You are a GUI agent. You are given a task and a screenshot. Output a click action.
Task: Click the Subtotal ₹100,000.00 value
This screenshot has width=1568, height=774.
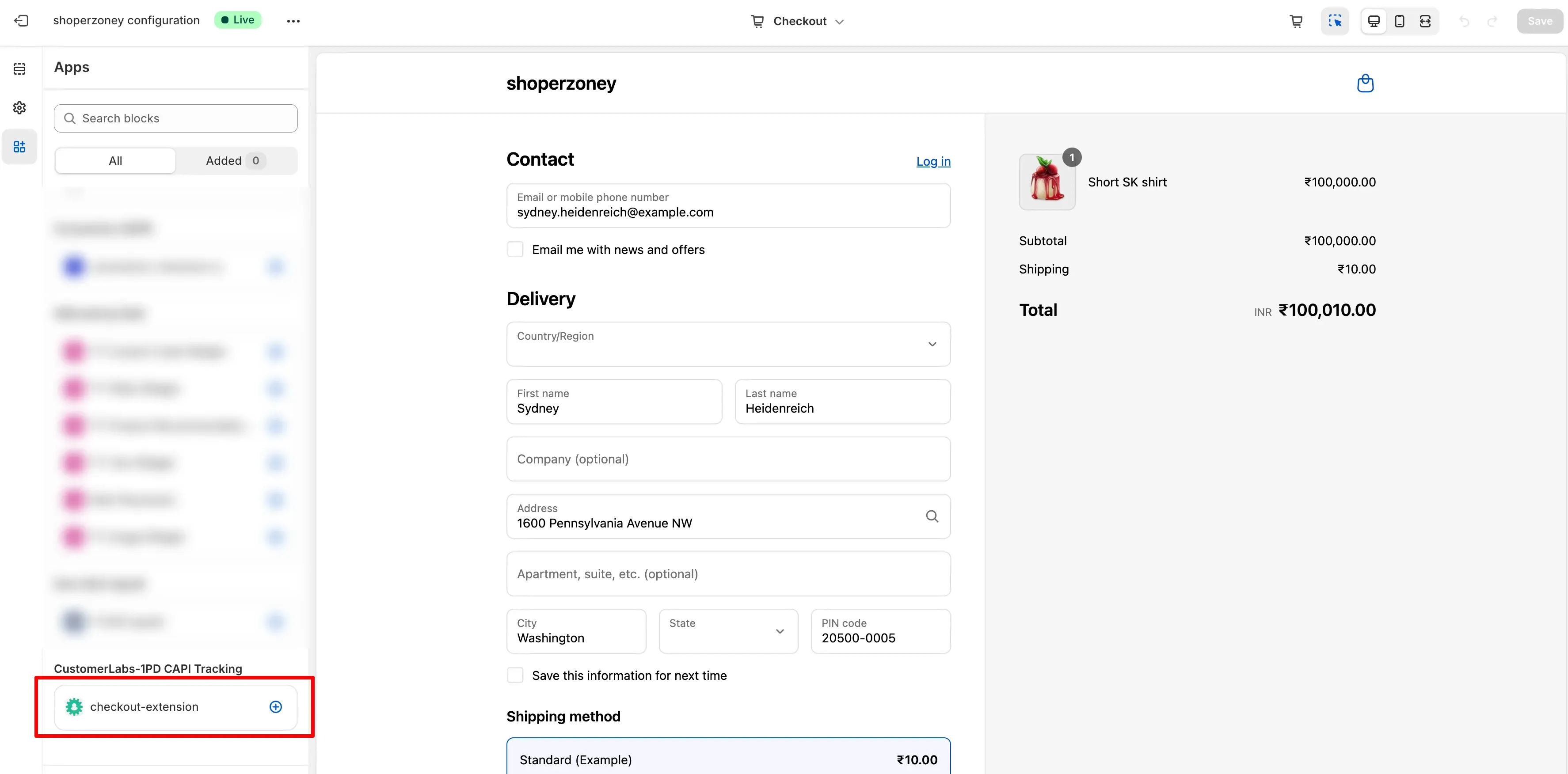tap(1340, 240)
